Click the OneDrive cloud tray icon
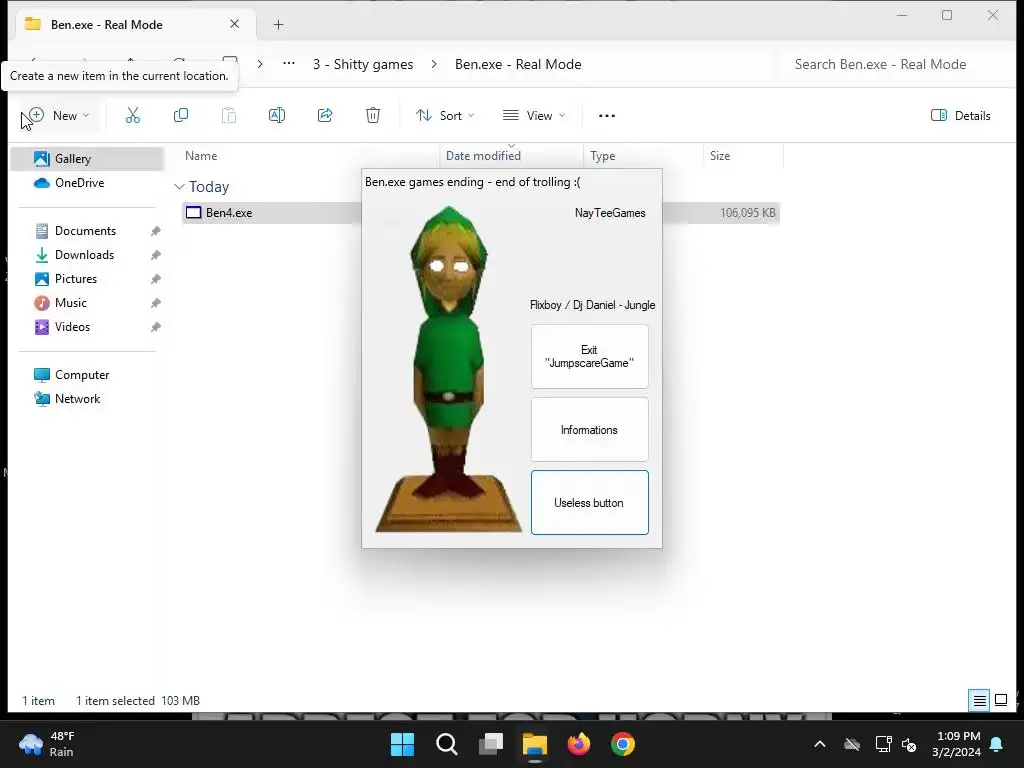This screenshot has height=768, width=1024. coord(852,744)
